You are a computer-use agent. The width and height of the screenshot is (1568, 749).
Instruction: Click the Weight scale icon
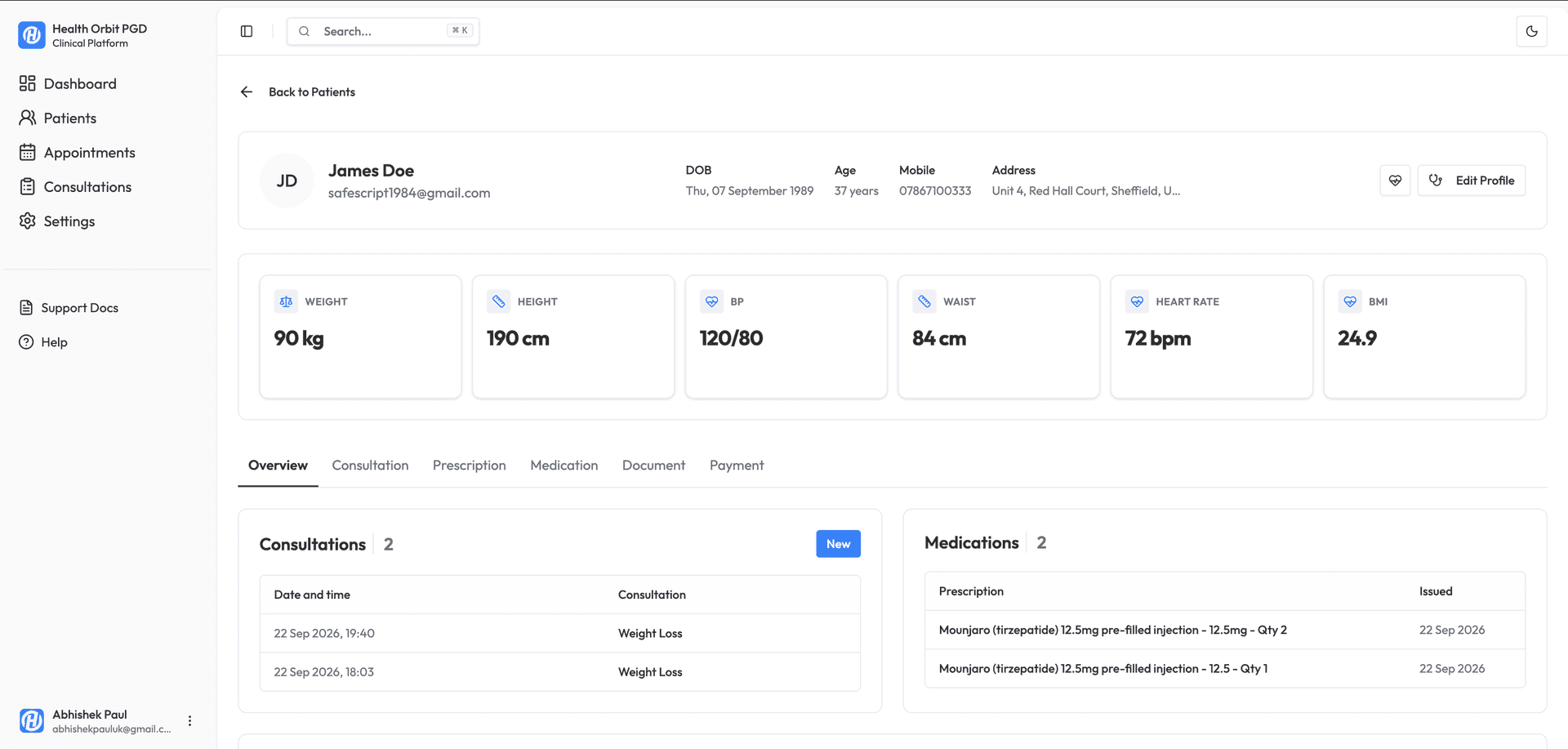click(x=286, y=301)
